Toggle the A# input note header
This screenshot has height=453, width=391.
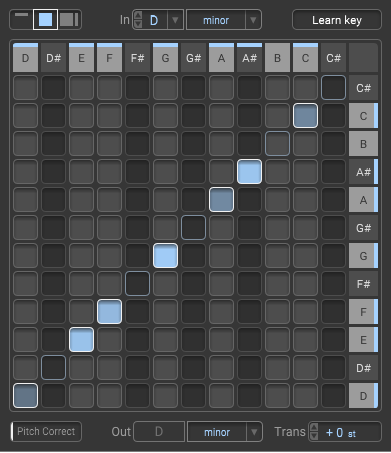click(x=249, y=58)
